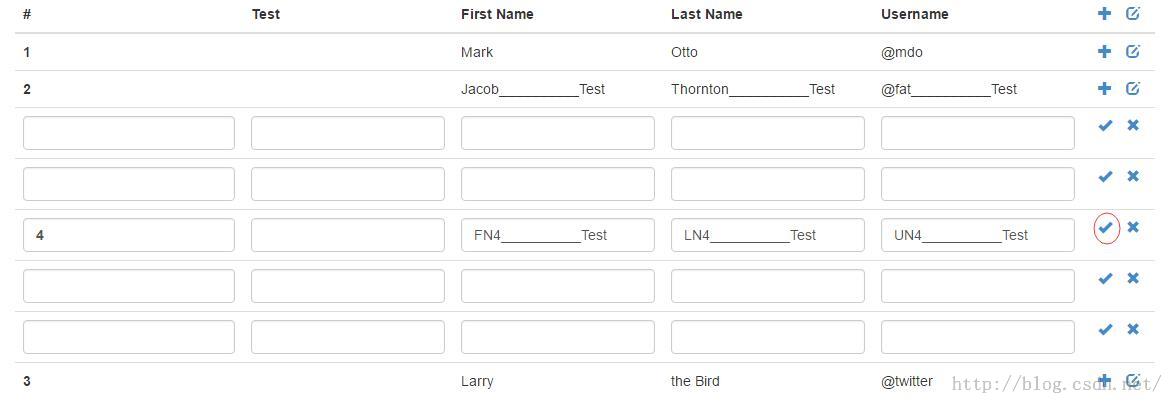Edit the Jacob Thornton row
This screenshot has height=404, width=1174.
[1133, 89]
